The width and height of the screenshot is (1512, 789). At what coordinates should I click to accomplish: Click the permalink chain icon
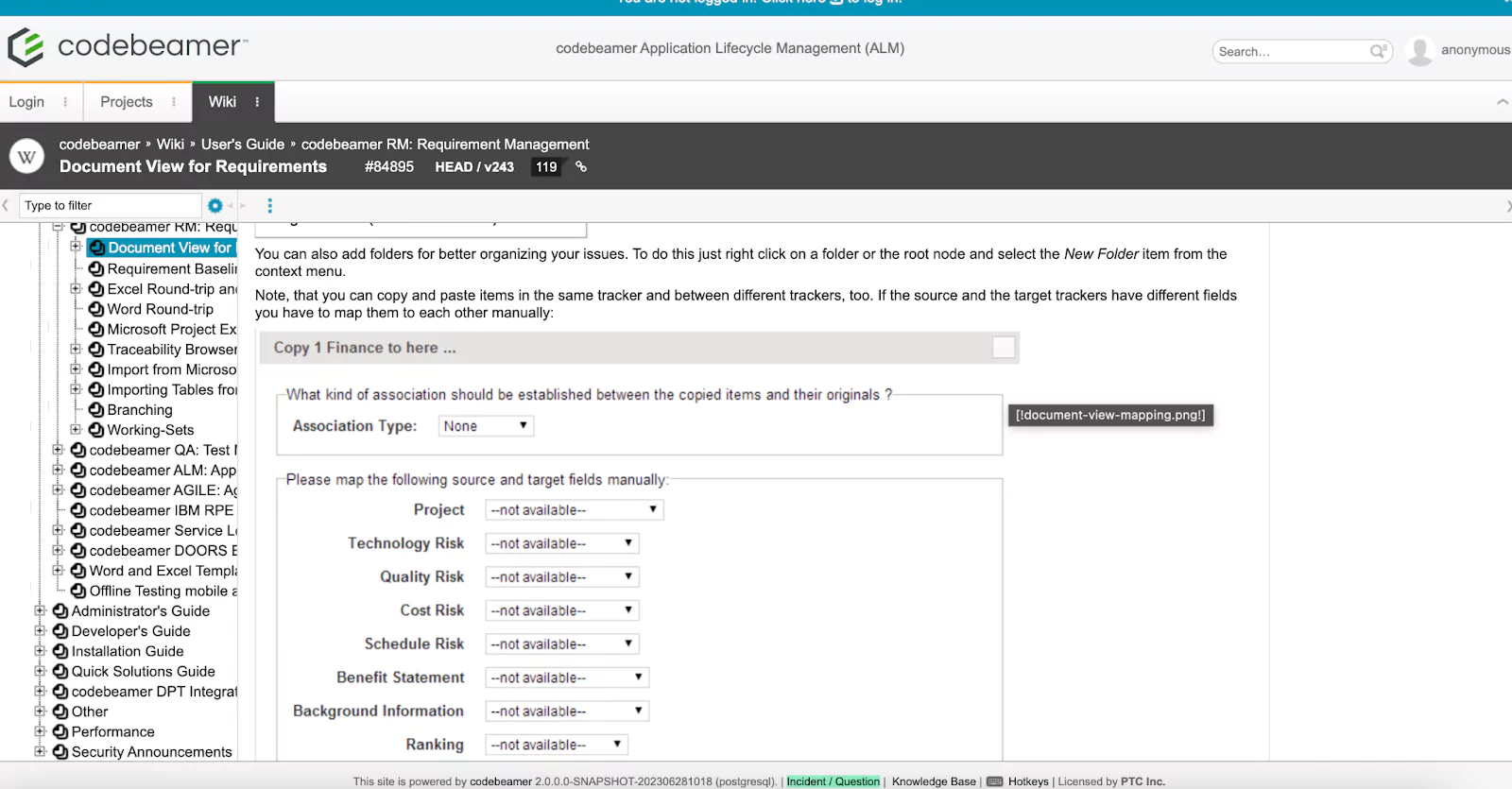pyautogui.click(x=581, y=166)
